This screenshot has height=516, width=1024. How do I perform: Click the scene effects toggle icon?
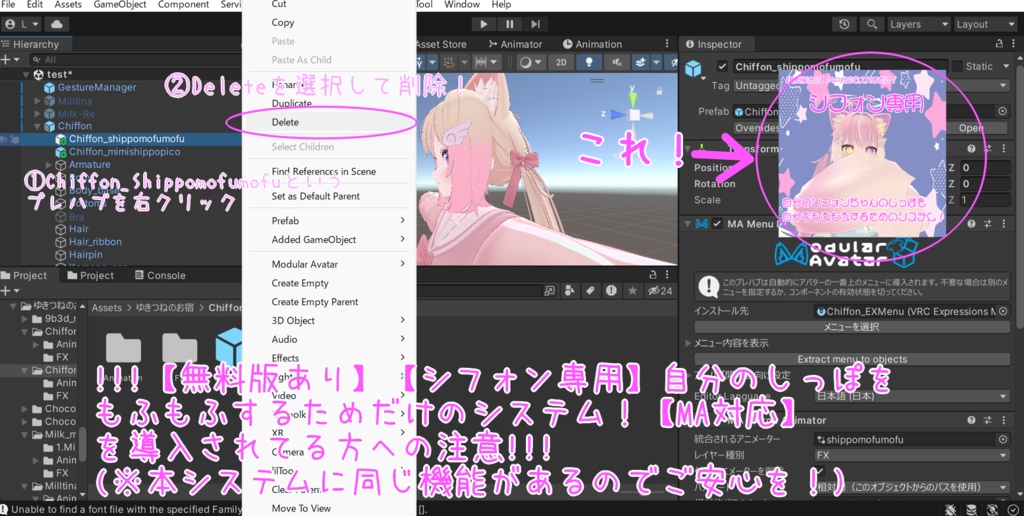click(643, 62)
